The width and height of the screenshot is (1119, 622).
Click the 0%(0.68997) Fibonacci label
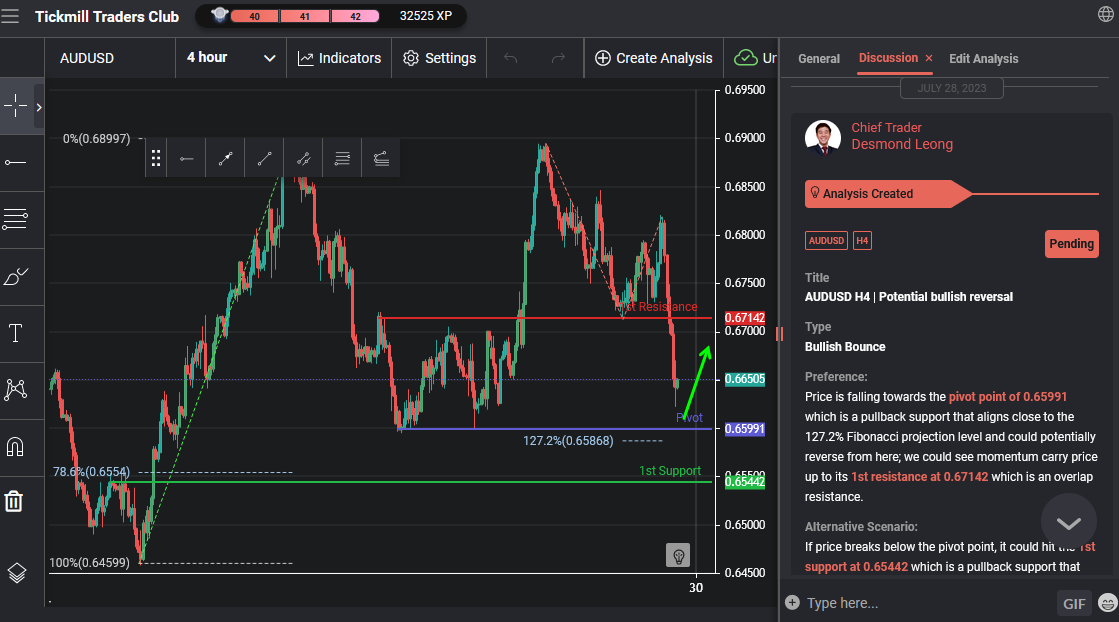click(96, 138)
